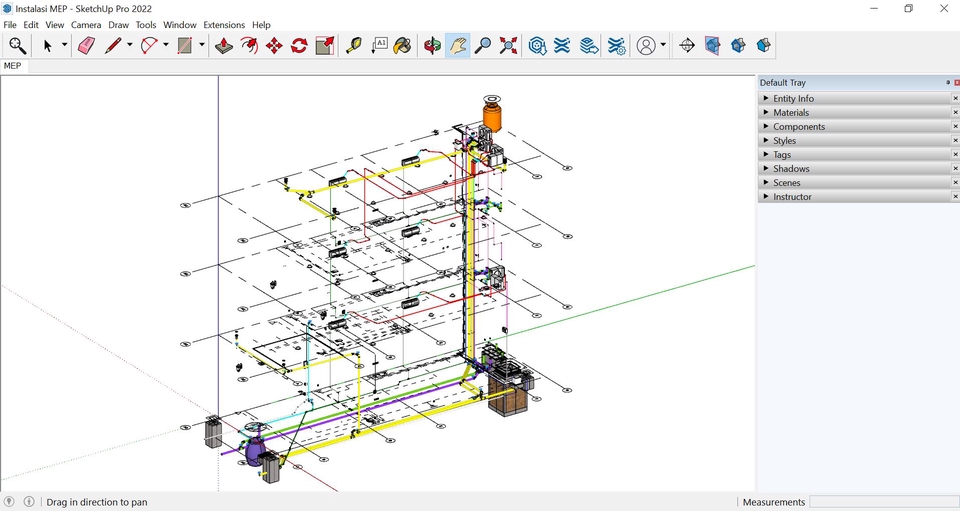
Task: Open the Search SketchUp magnifier icon
Action: tap(17, 45)
